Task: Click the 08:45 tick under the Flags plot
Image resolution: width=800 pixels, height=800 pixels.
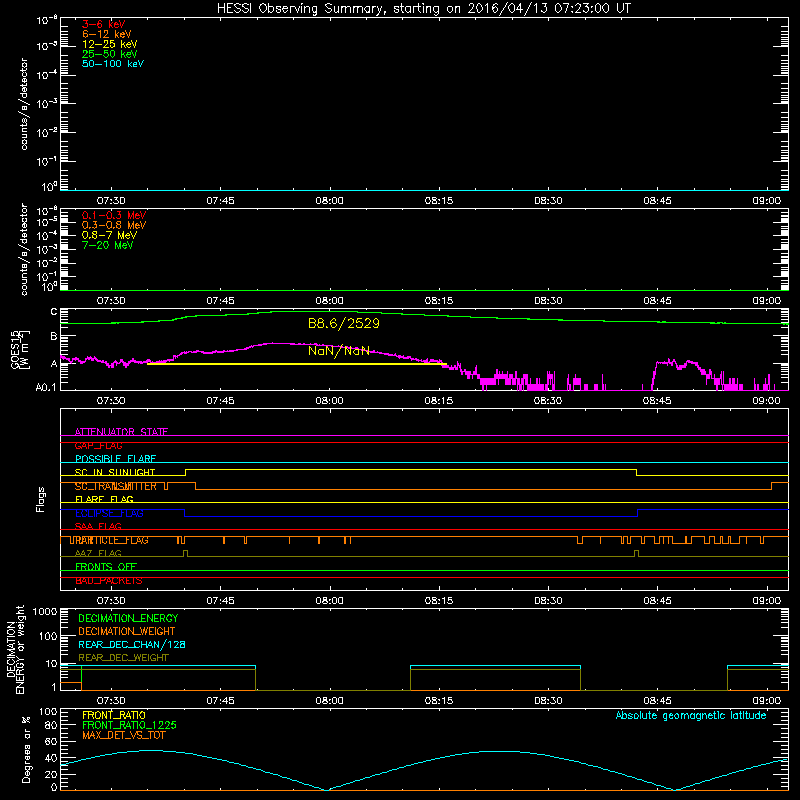Action: tap(657, 601)
